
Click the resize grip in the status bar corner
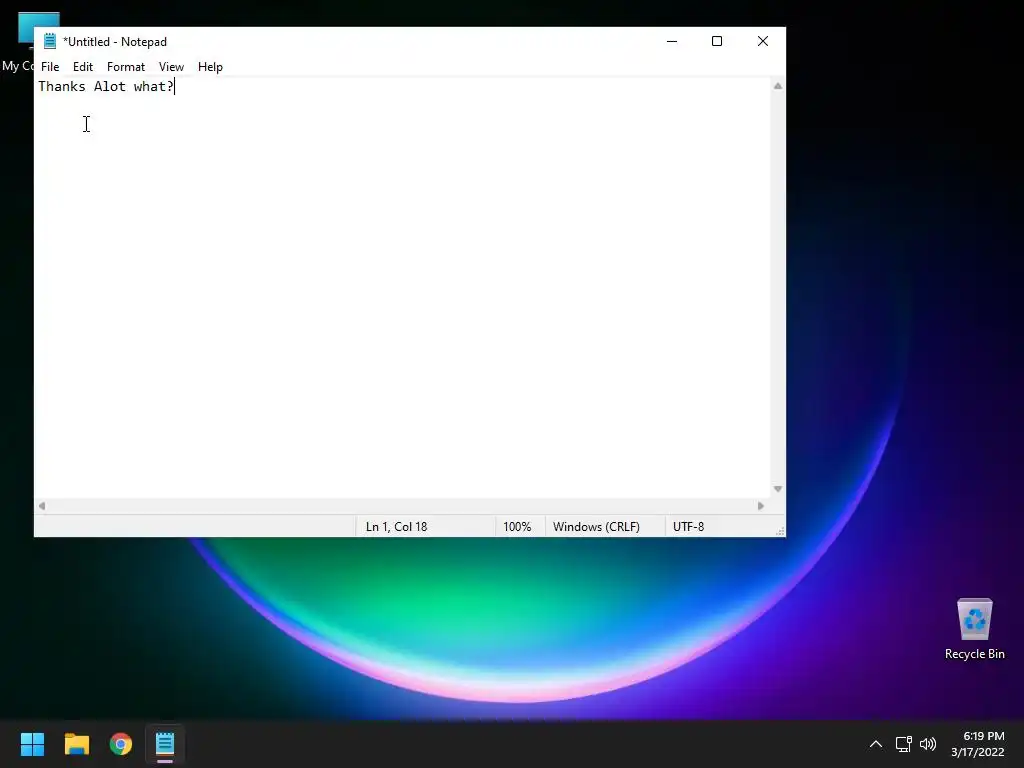(x=780, y=531)
